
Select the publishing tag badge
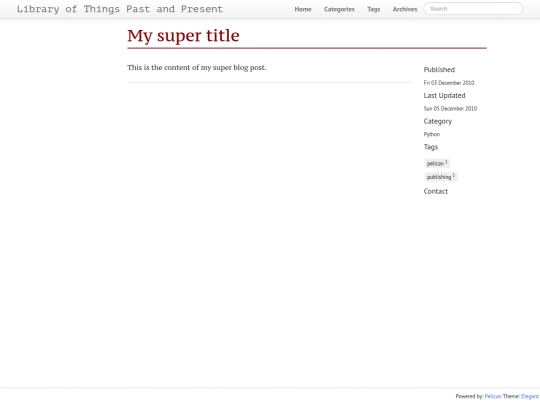(441, 177)
